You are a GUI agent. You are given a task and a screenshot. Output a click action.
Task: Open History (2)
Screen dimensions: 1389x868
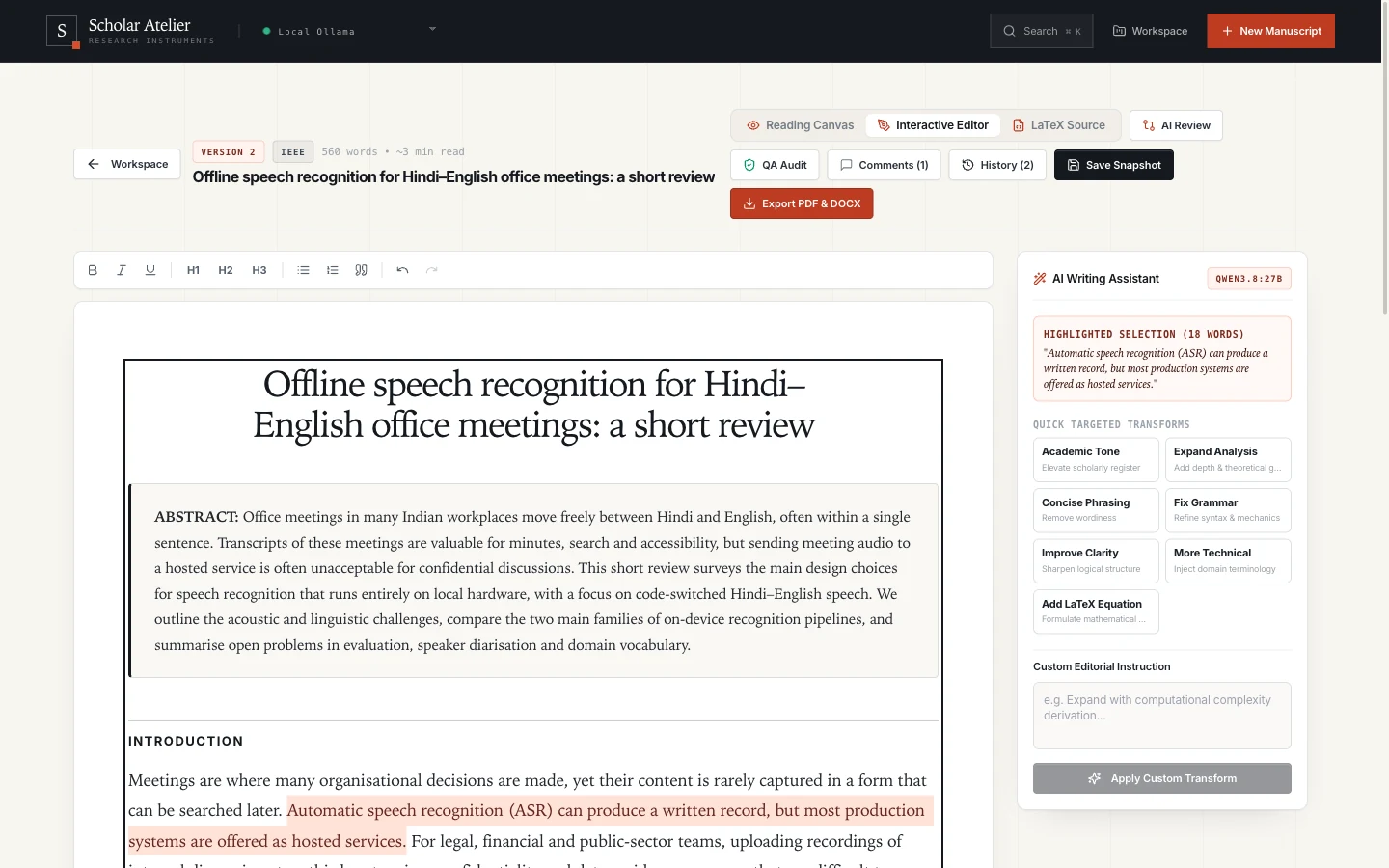pyautogui.click(x=997, y=165)
